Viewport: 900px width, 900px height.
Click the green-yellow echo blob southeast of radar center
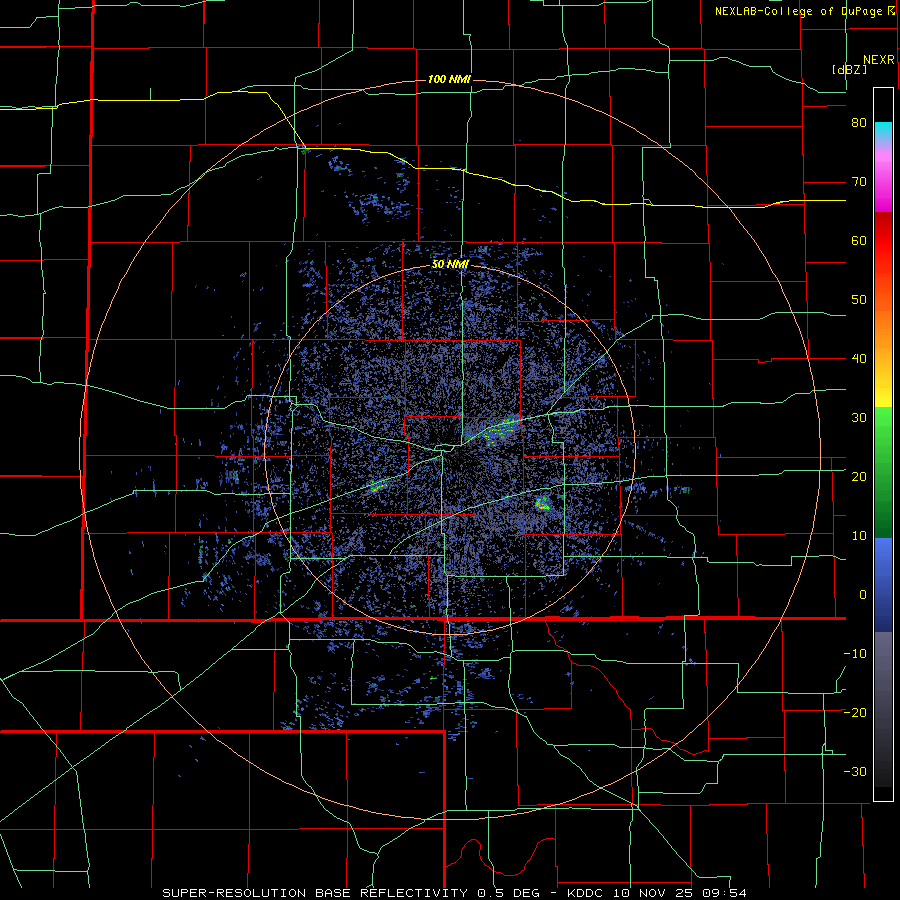click(x=542, y=504)
